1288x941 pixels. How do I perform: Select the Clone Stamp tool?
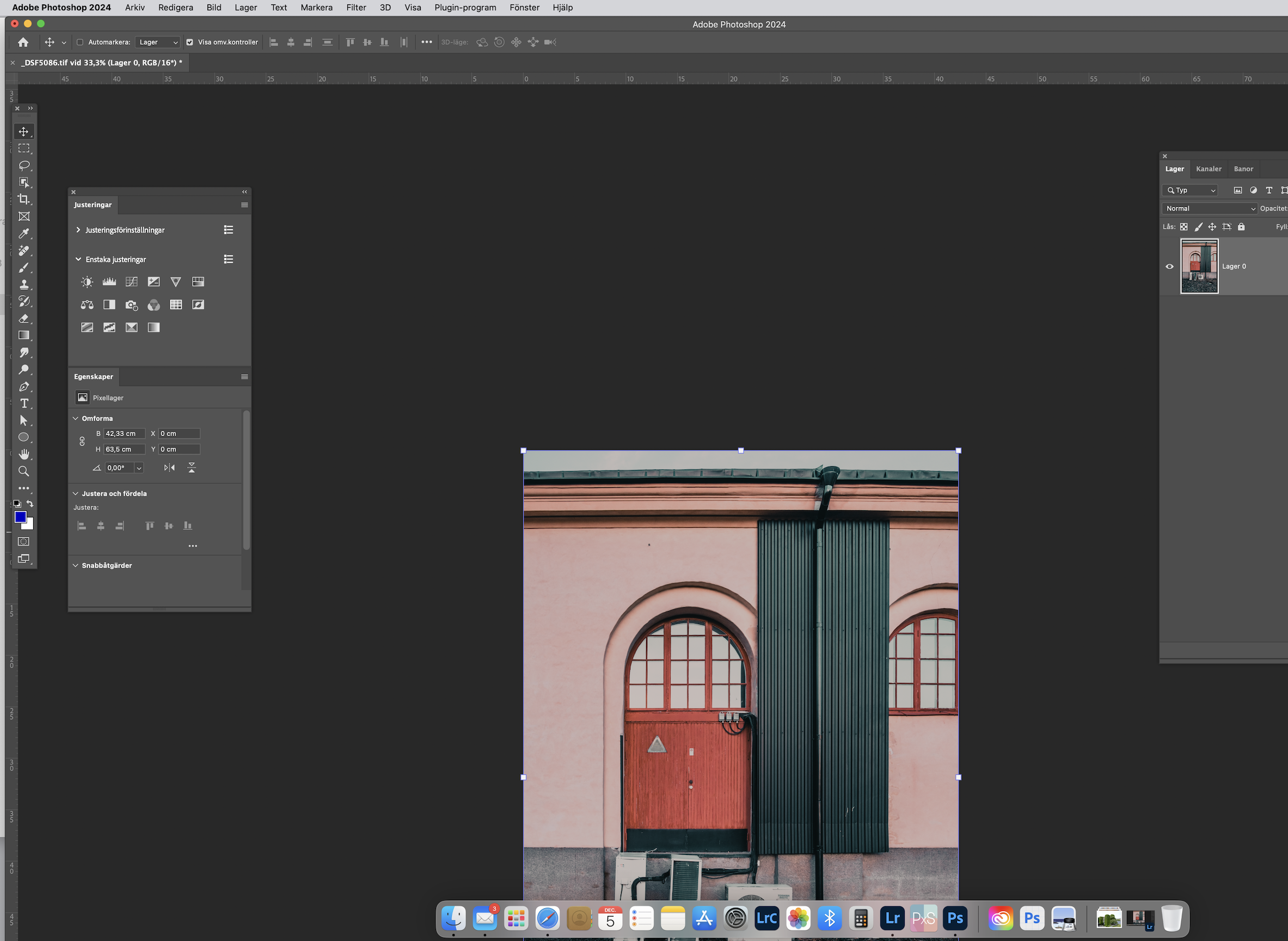click(x=24, y=284)
